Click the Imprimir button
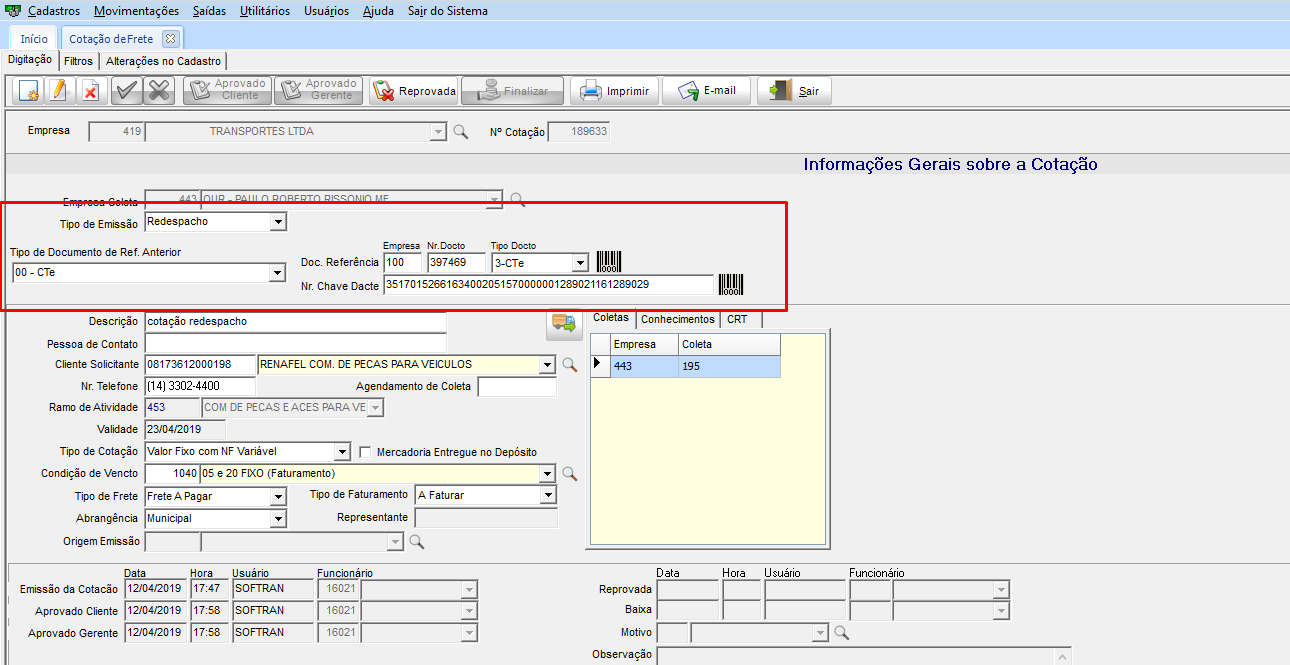Screen dimensions: 1290x665 tap(616, 91)
